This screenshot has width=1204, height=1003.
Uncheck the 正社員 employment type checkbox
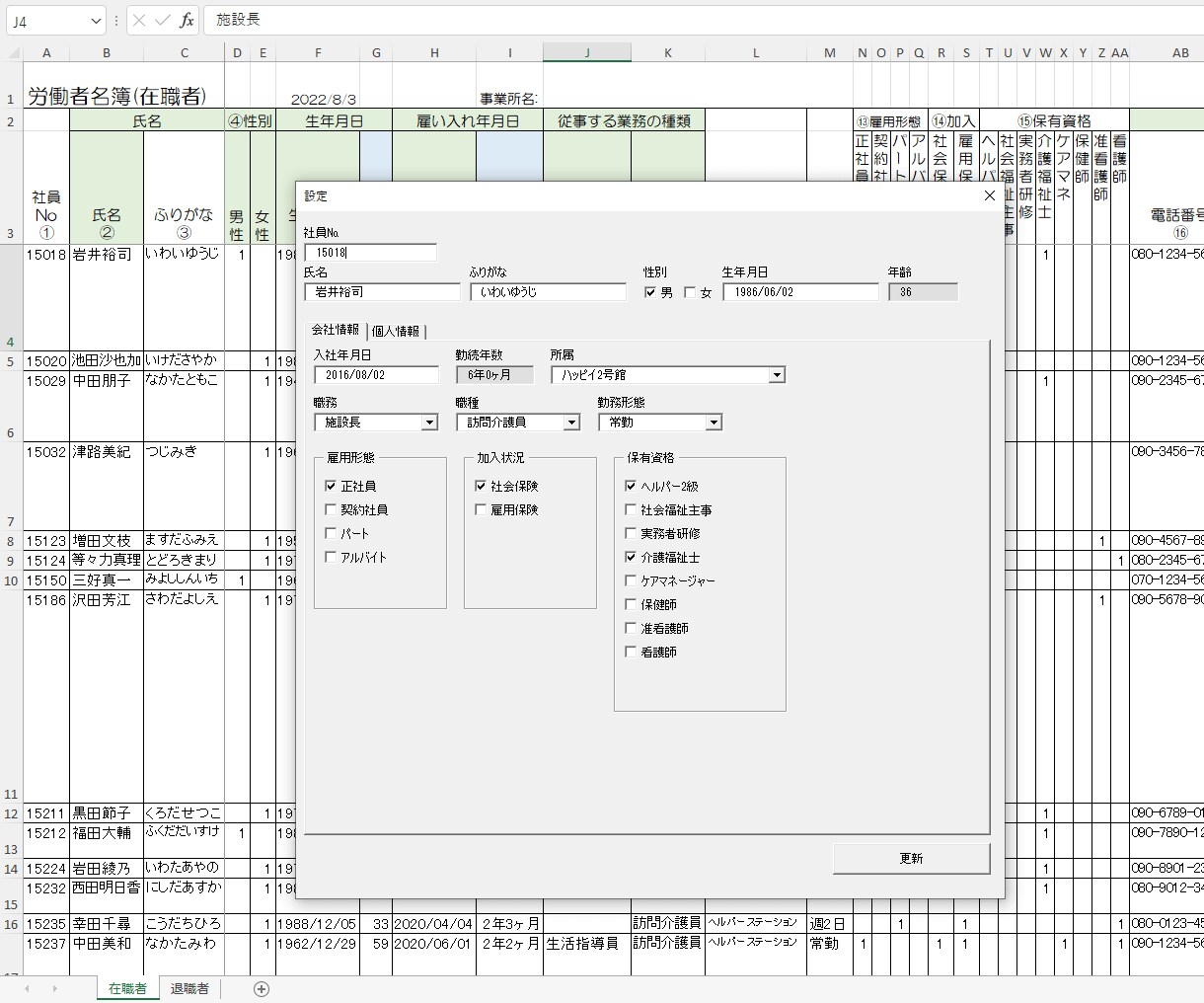pos(331,486)
